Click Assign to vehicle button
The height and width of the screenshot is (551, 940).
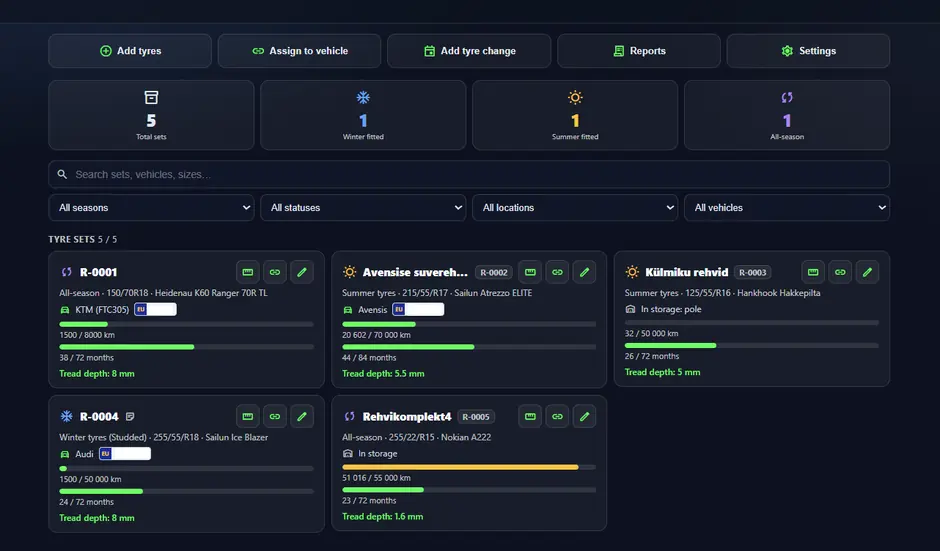tap(300, 51)
